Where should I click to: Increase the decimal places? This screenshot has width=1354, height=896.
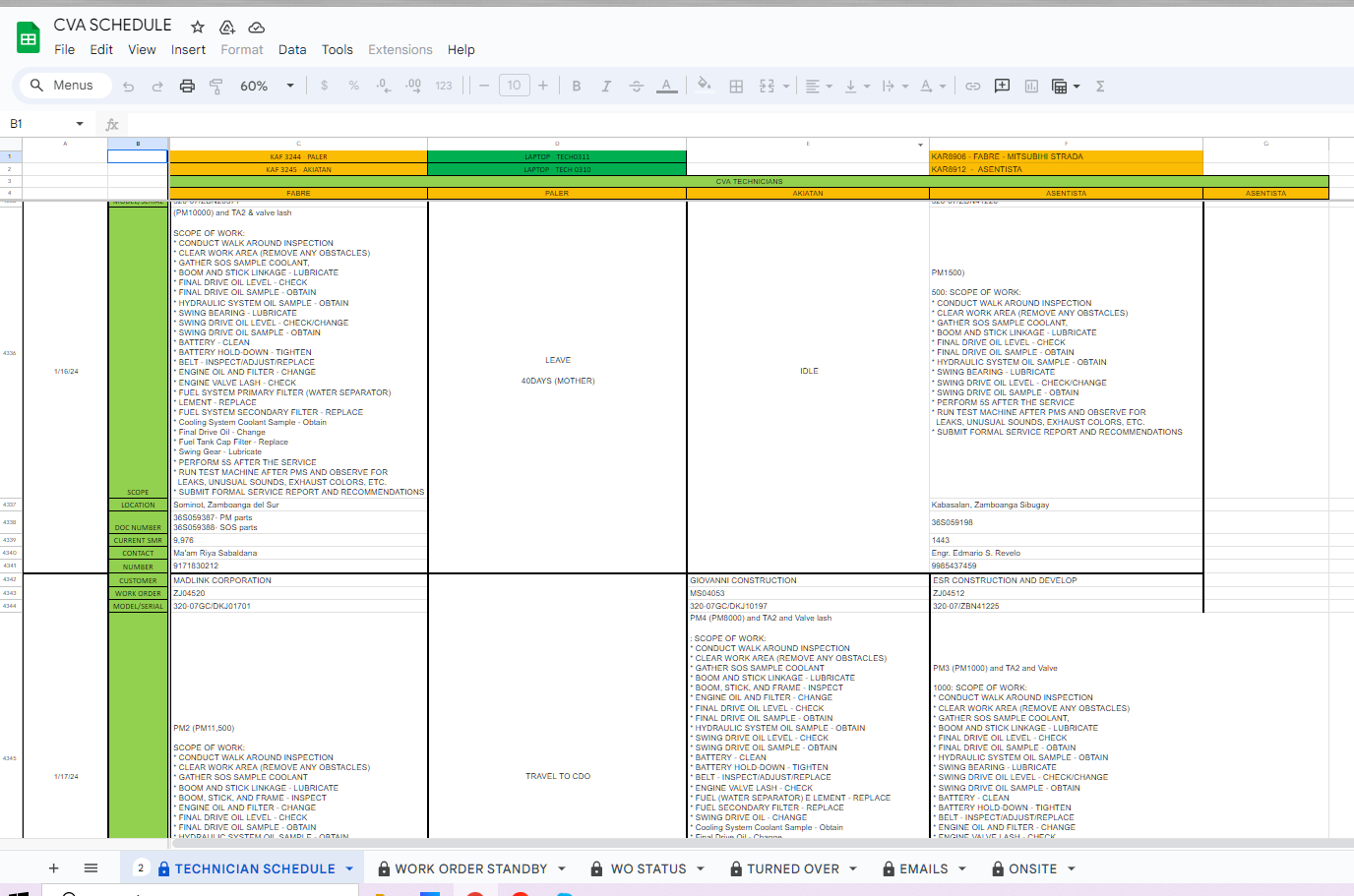(x=413, y=87)
